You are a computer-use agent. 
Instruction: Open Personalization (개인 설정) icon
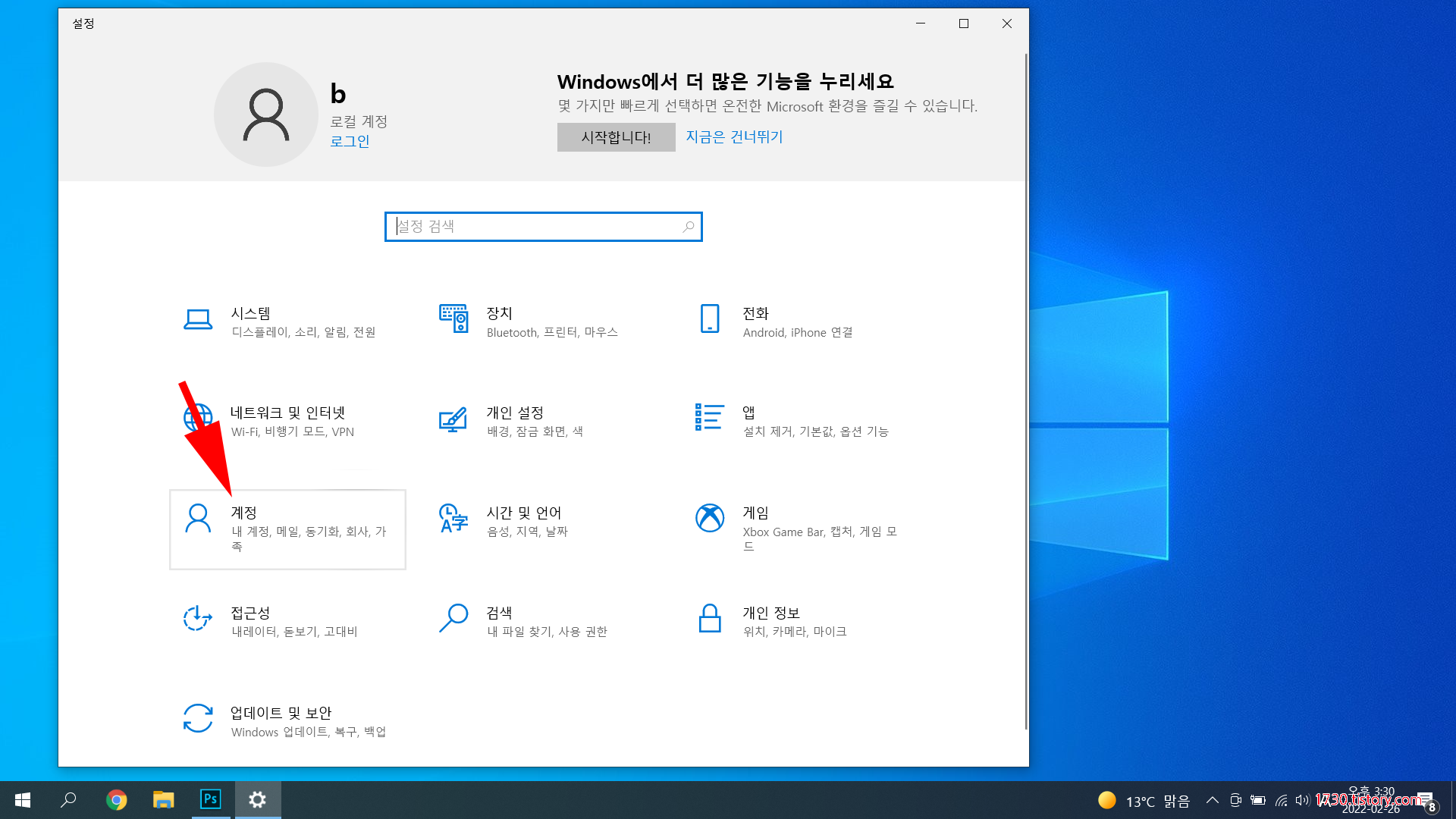[x=453, y=419]
